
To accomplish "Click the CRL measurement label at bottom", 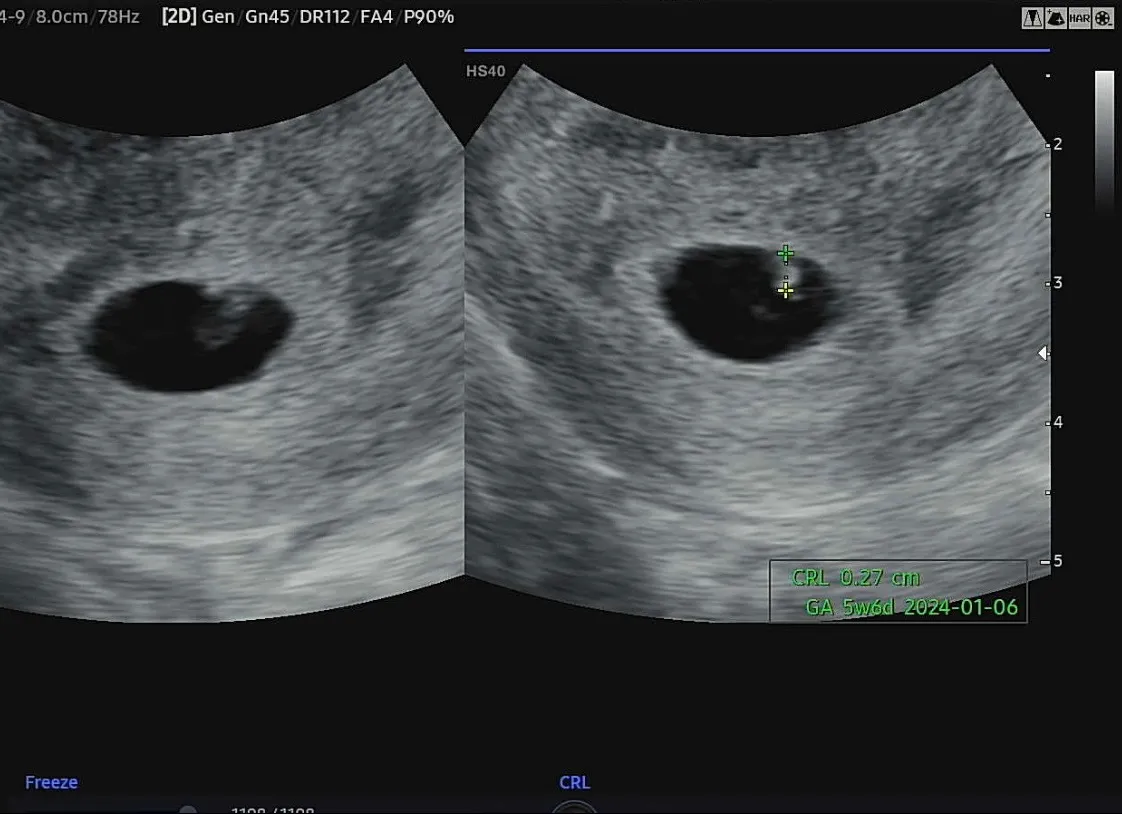I will 575,783.
